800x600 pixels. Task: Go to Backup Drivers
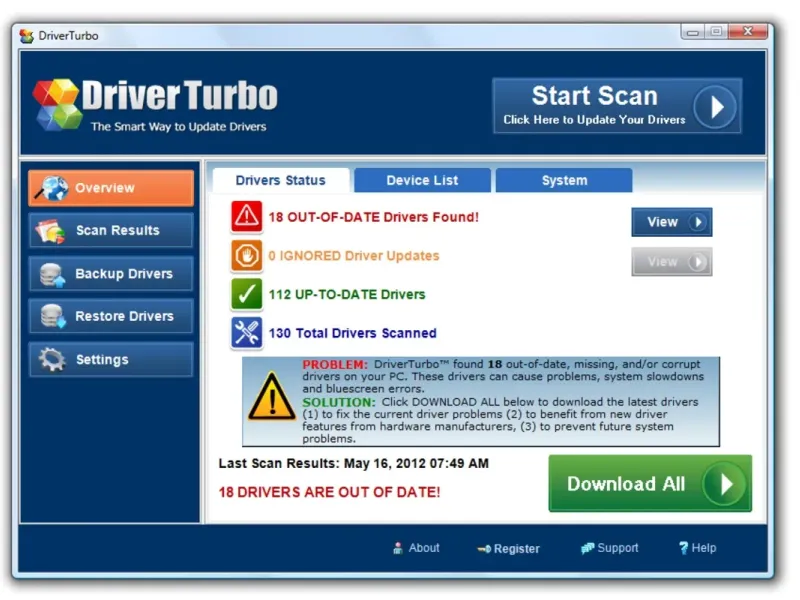pyautogui.click(x=111, y=274)
